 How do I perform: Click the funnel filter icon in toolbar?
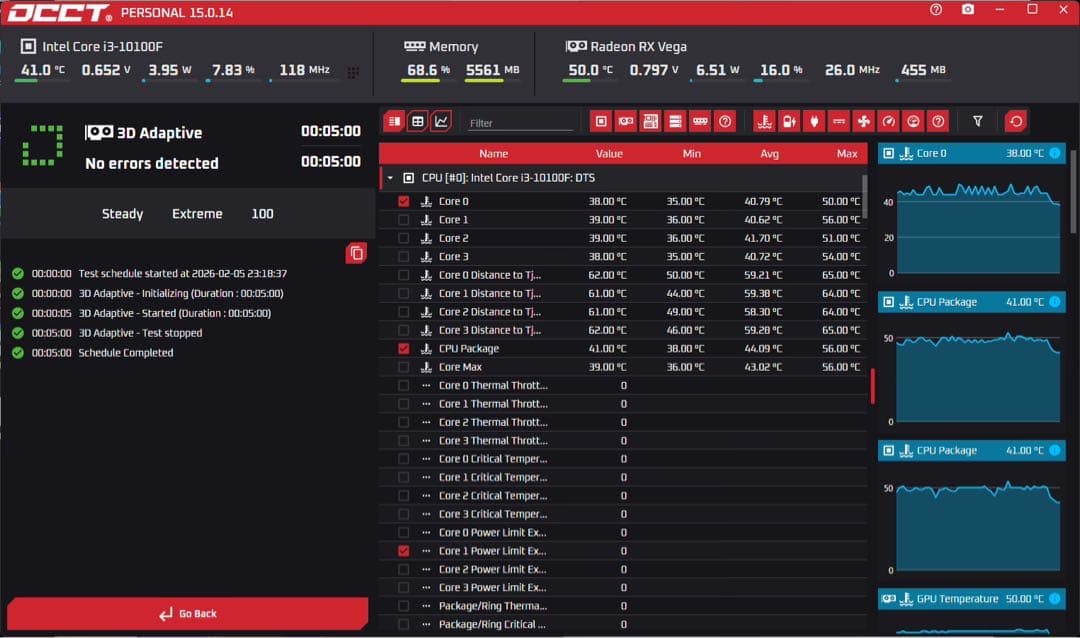click(977, 122)
